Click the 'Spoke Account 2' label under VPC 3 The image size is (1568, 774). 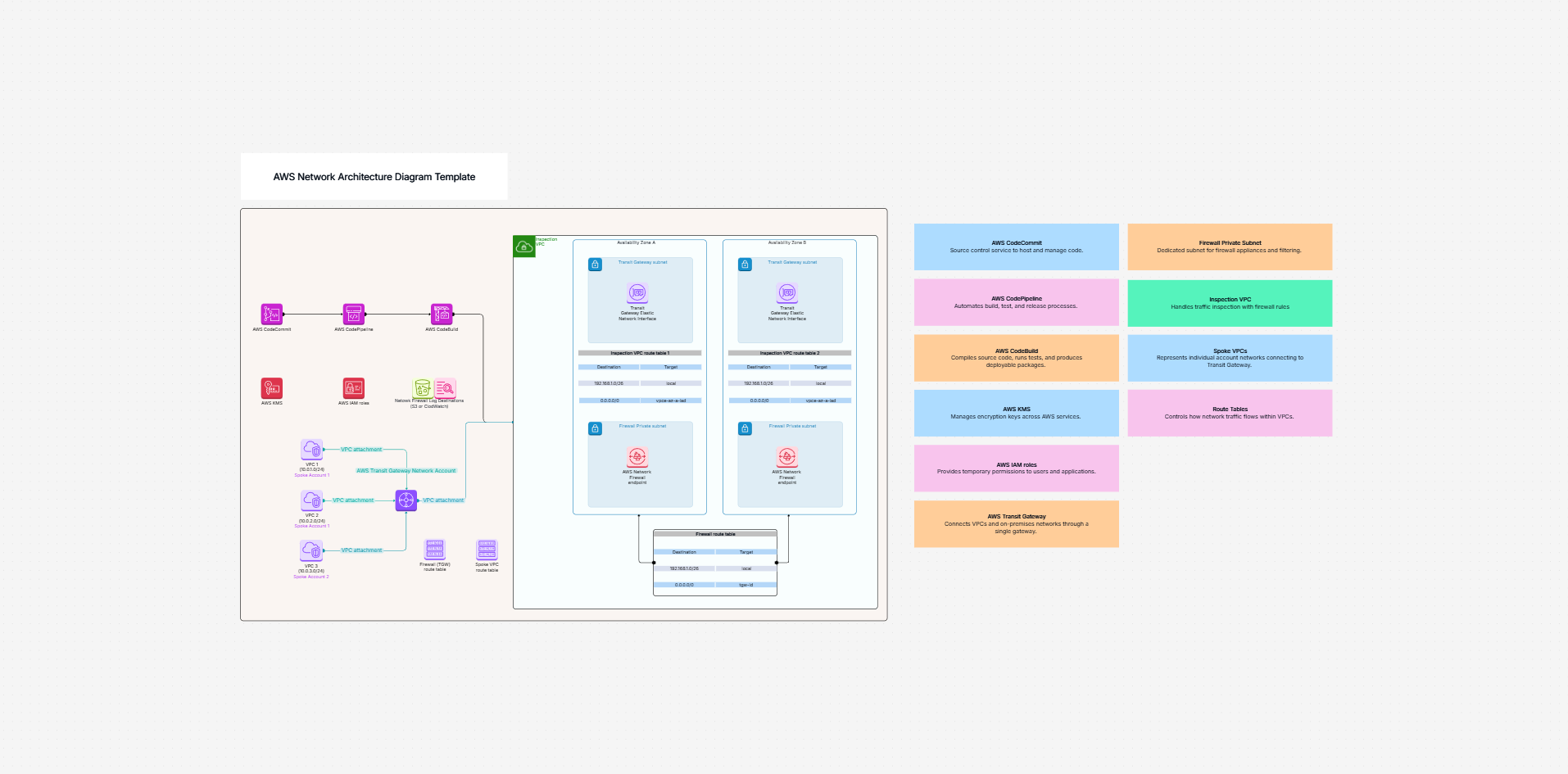(311, 577)
